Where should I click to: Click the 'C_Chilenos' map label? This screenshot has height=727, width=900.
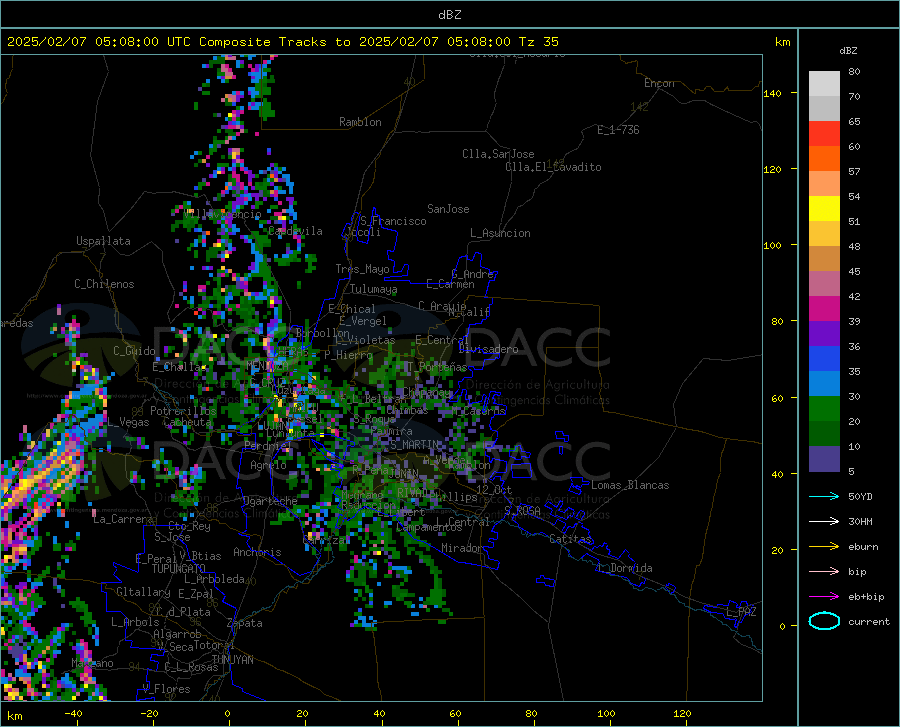[104, 284]
